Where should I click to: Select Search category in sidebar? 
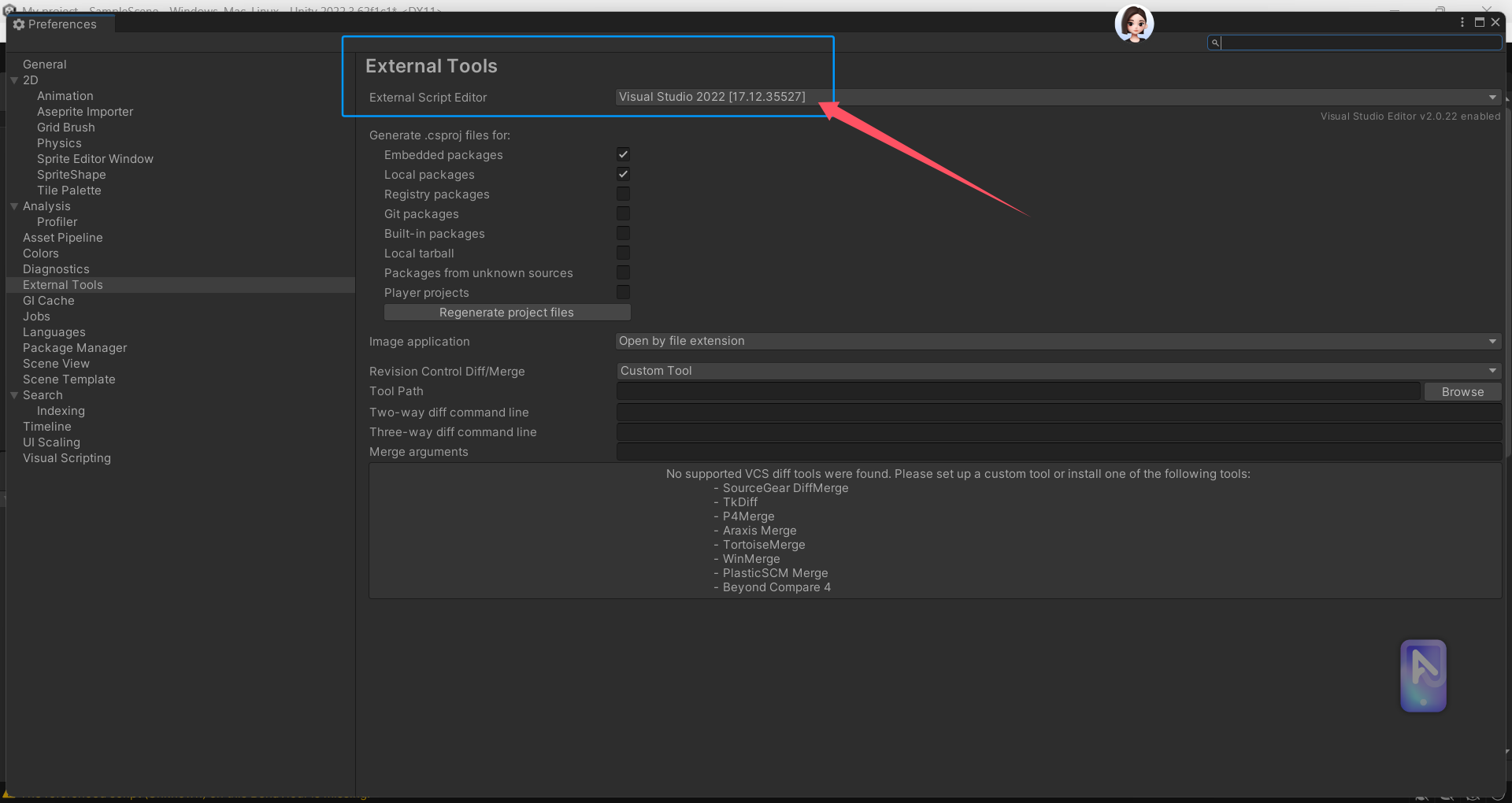point(43,395)
